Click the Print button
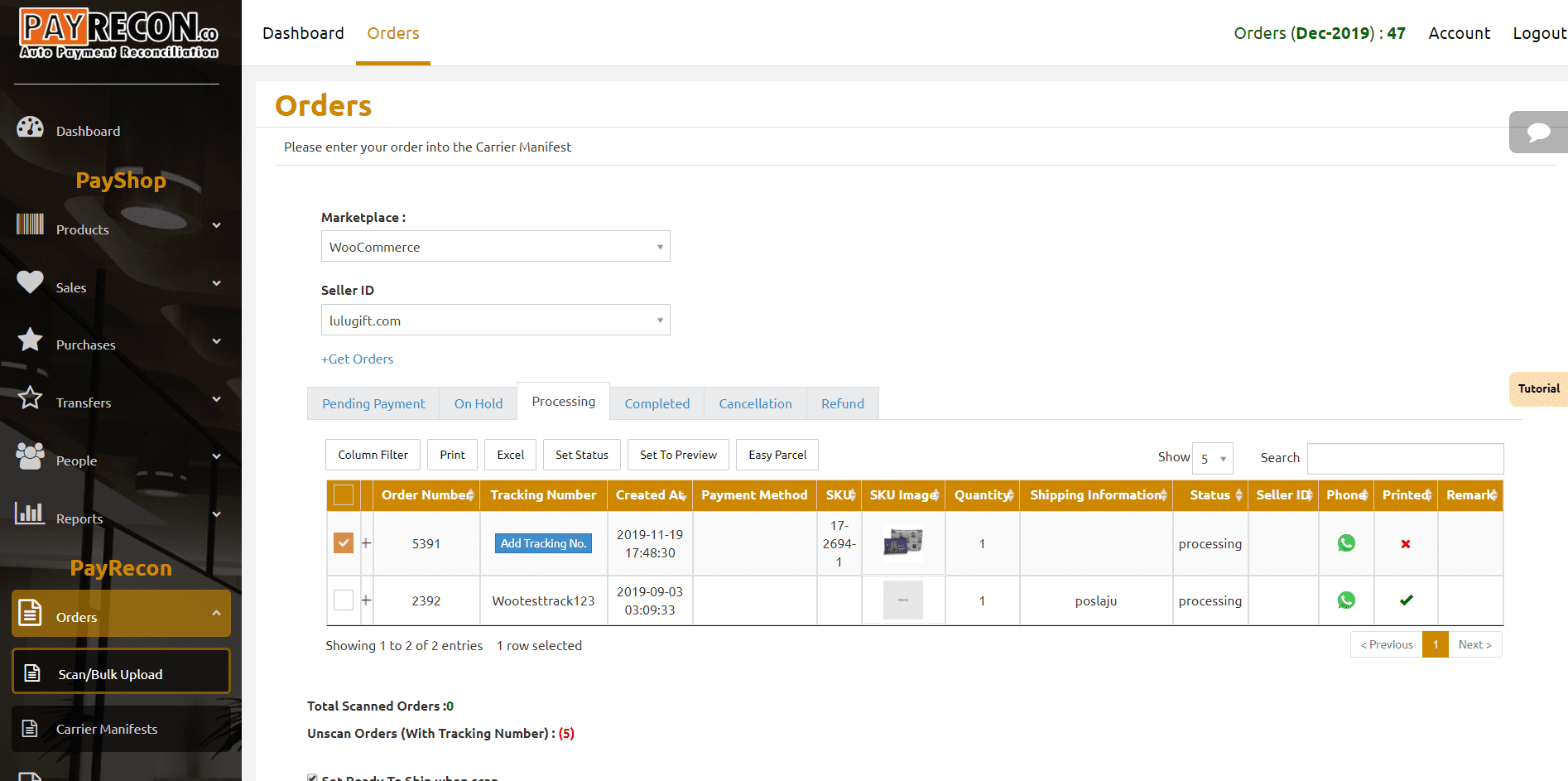The image size is (1568, 781). pos(453,455)
